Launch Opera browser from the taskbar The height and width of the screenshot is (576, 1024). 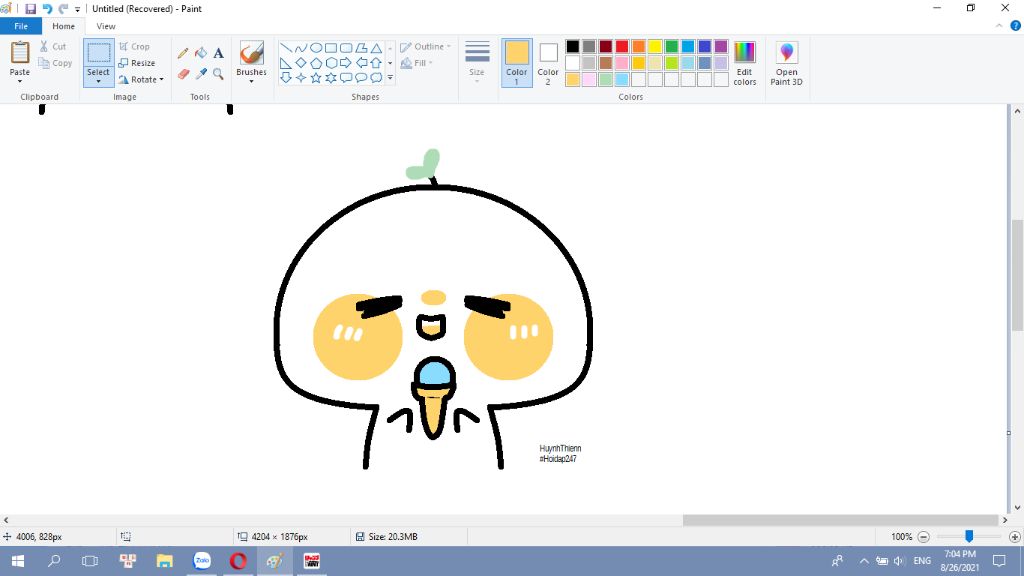238,561
